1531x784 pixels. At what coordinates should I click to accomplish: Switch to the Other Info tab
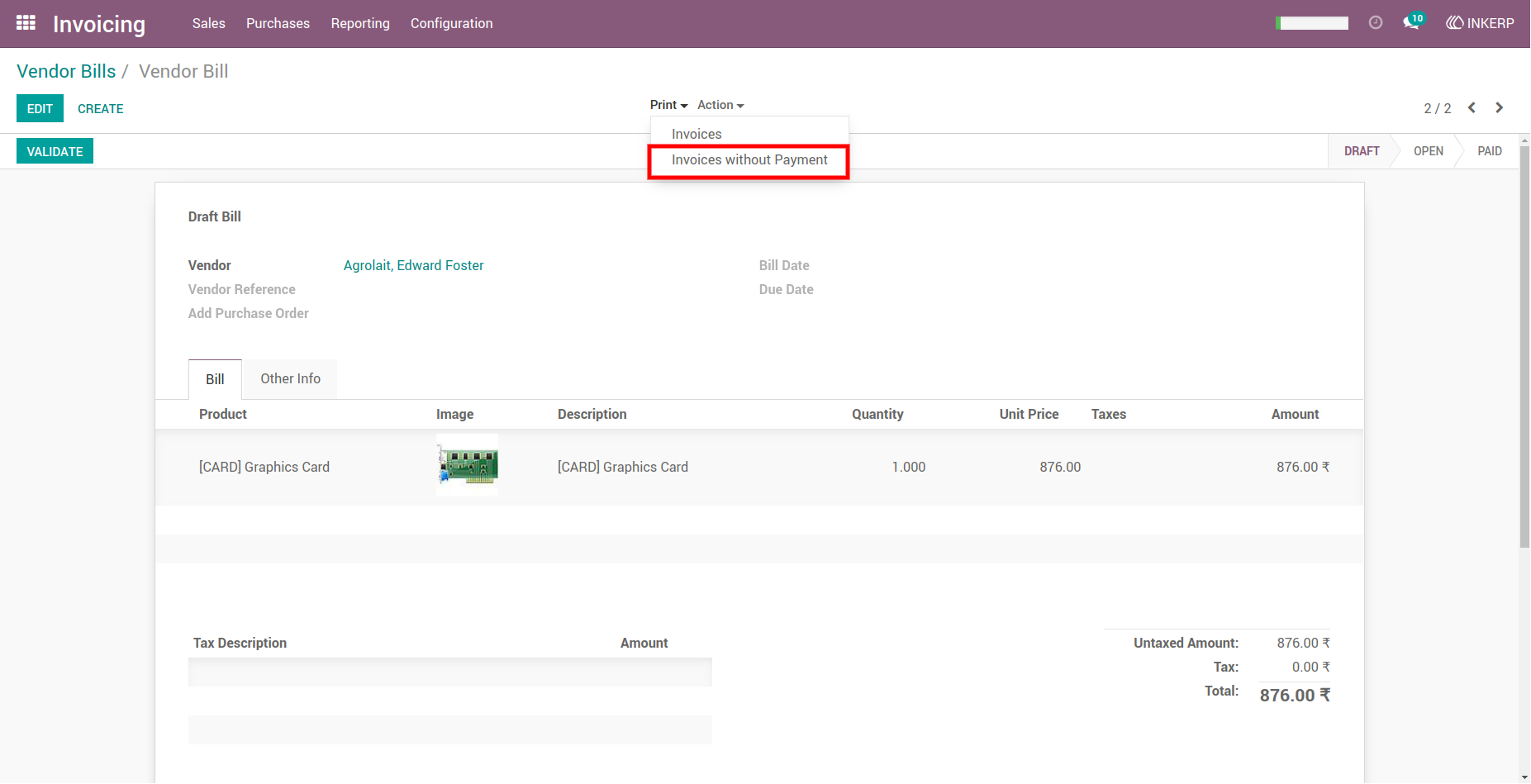click(290, 378)
